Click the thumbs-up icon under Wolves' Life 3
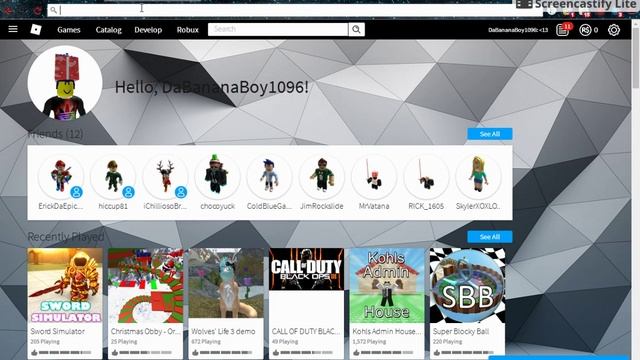Screen dimensions: 640x360 point(195,352)
